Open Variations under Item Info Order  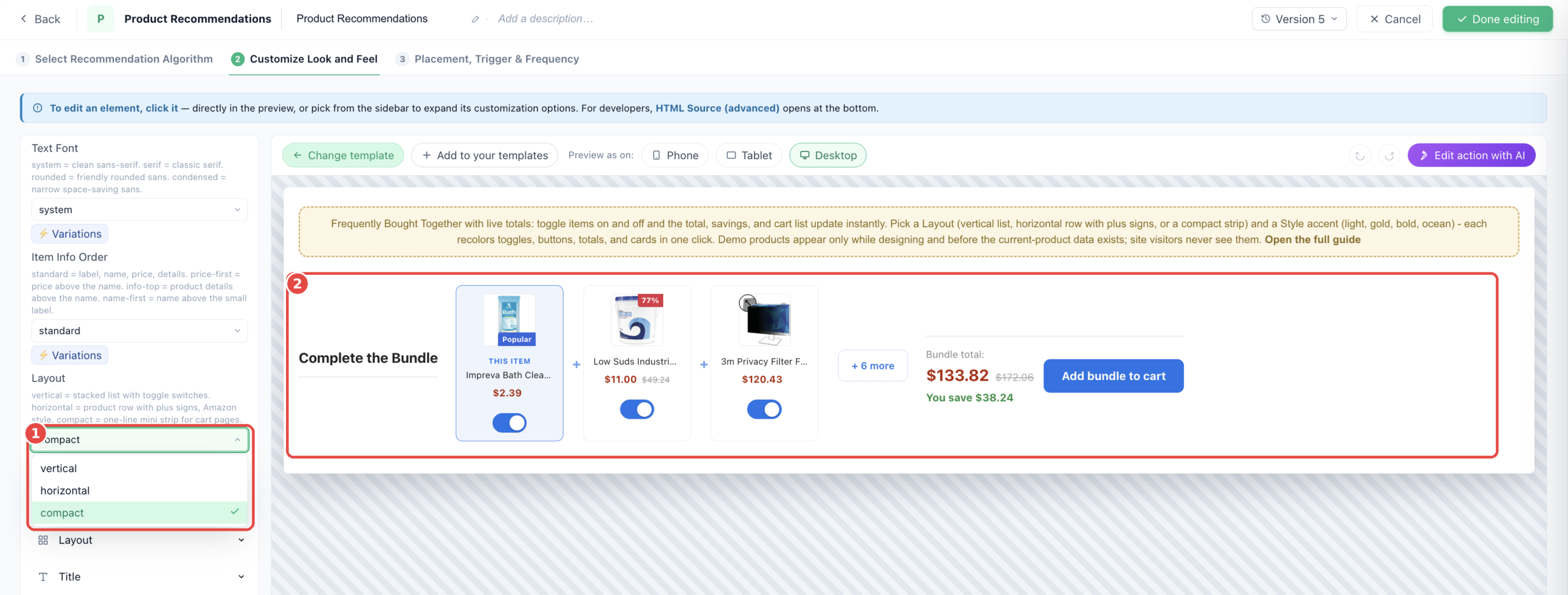(x=70, y=355)
